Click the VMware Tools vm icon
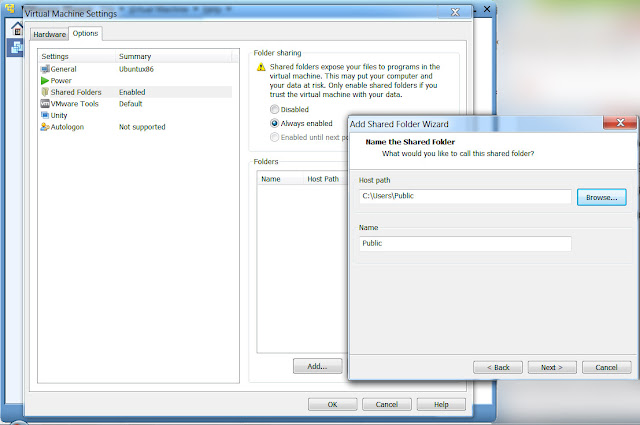Image resolution: width=640 pixels, height=425 pixels. pos(45,104)
